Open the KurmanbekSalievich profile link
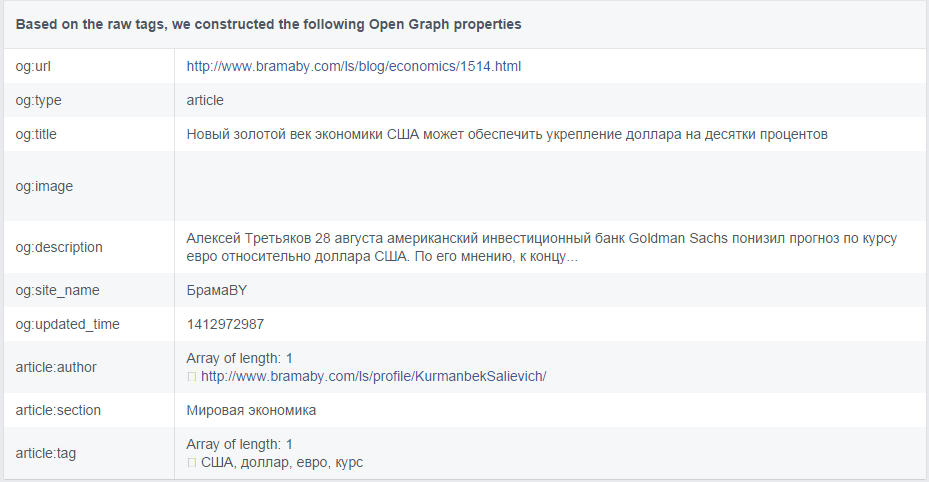Screen dimensions: 929x482 [373, 376]
